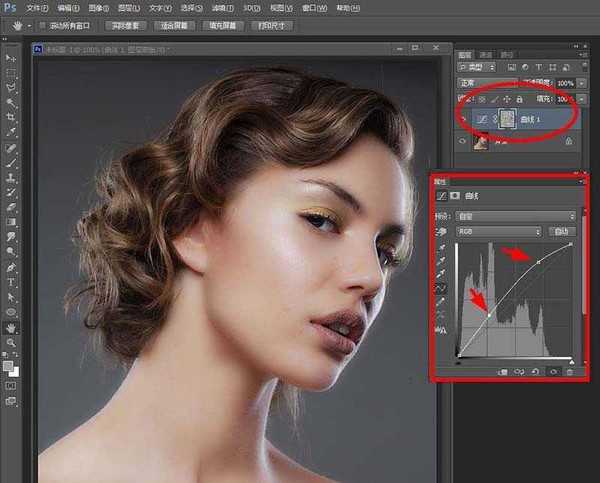Screen dimensions: 600x483
Task: Click the mask icon in the Properties header
Action: pos(455,195)
